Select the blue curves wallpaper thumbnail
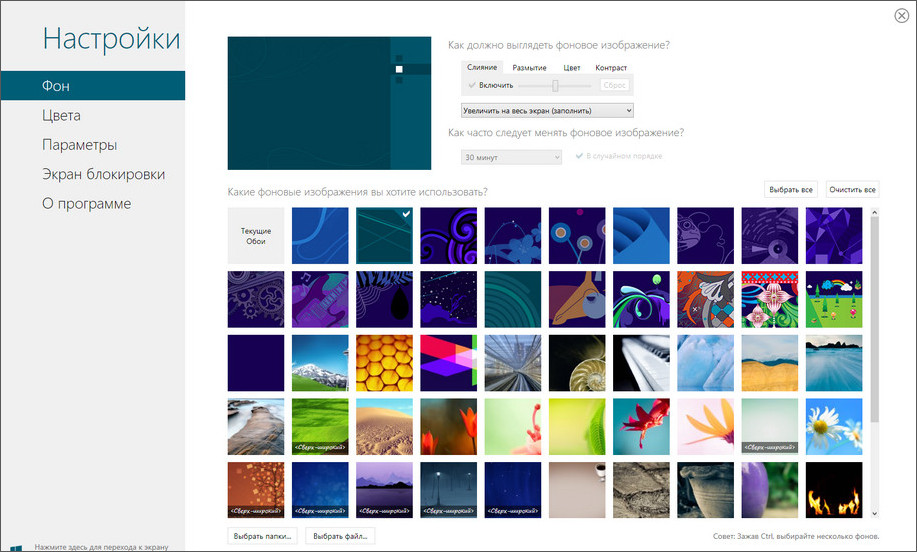Image resolution: width=917 pixels, height=552 pixels. (320, 236)
